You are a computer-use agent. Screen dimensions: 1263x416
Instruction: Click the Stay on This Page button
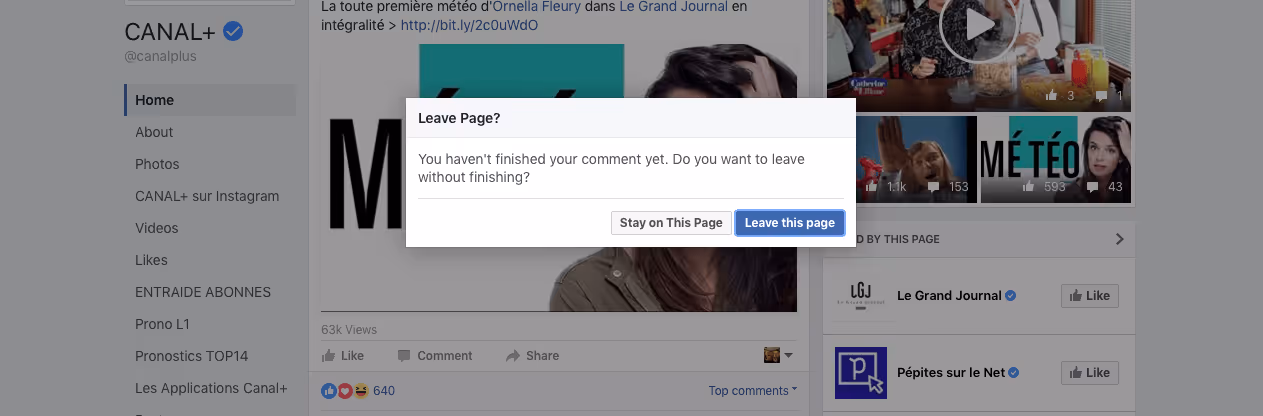coord(671,223)
